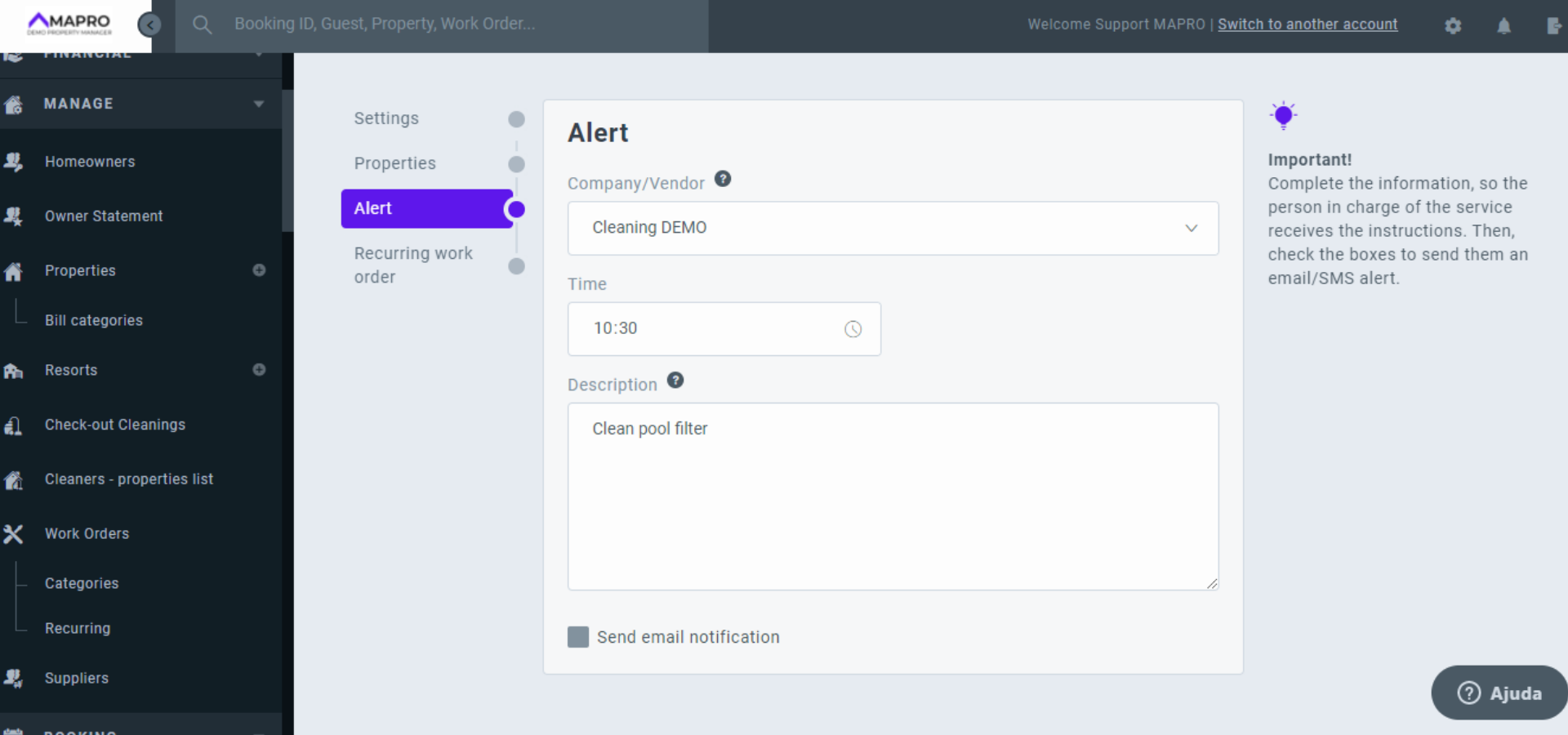Open Work Orders in the sidebar

point(87,533)
